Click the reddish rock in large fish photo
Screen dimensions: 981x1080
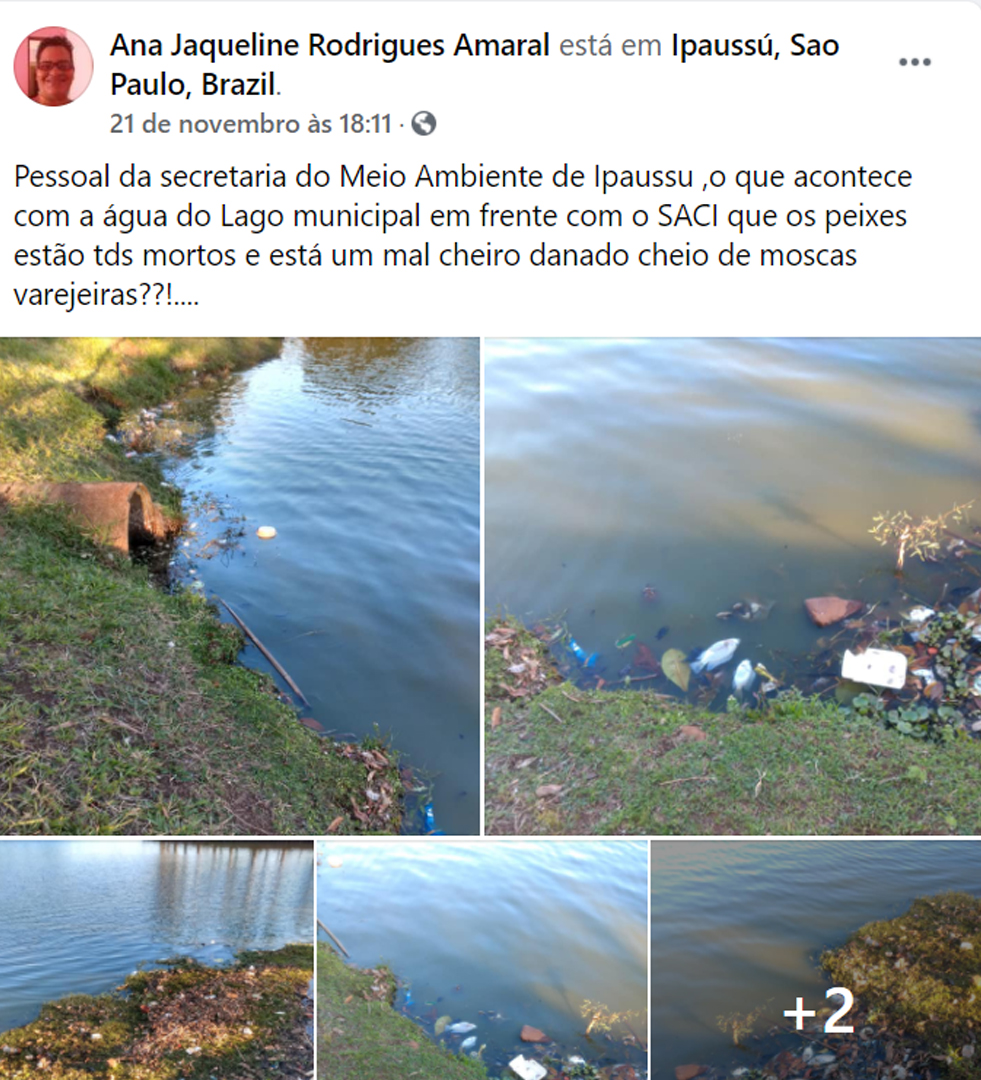[x=833, y=610]
